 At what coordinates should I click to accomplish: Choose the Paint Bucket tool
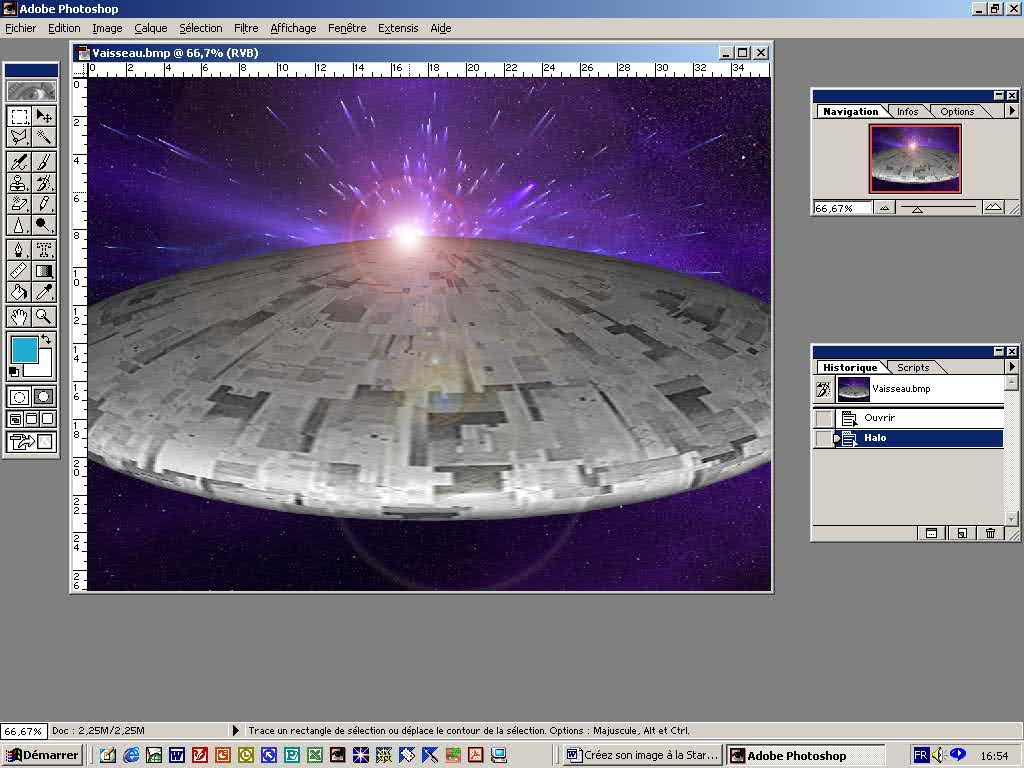(19, 292)
